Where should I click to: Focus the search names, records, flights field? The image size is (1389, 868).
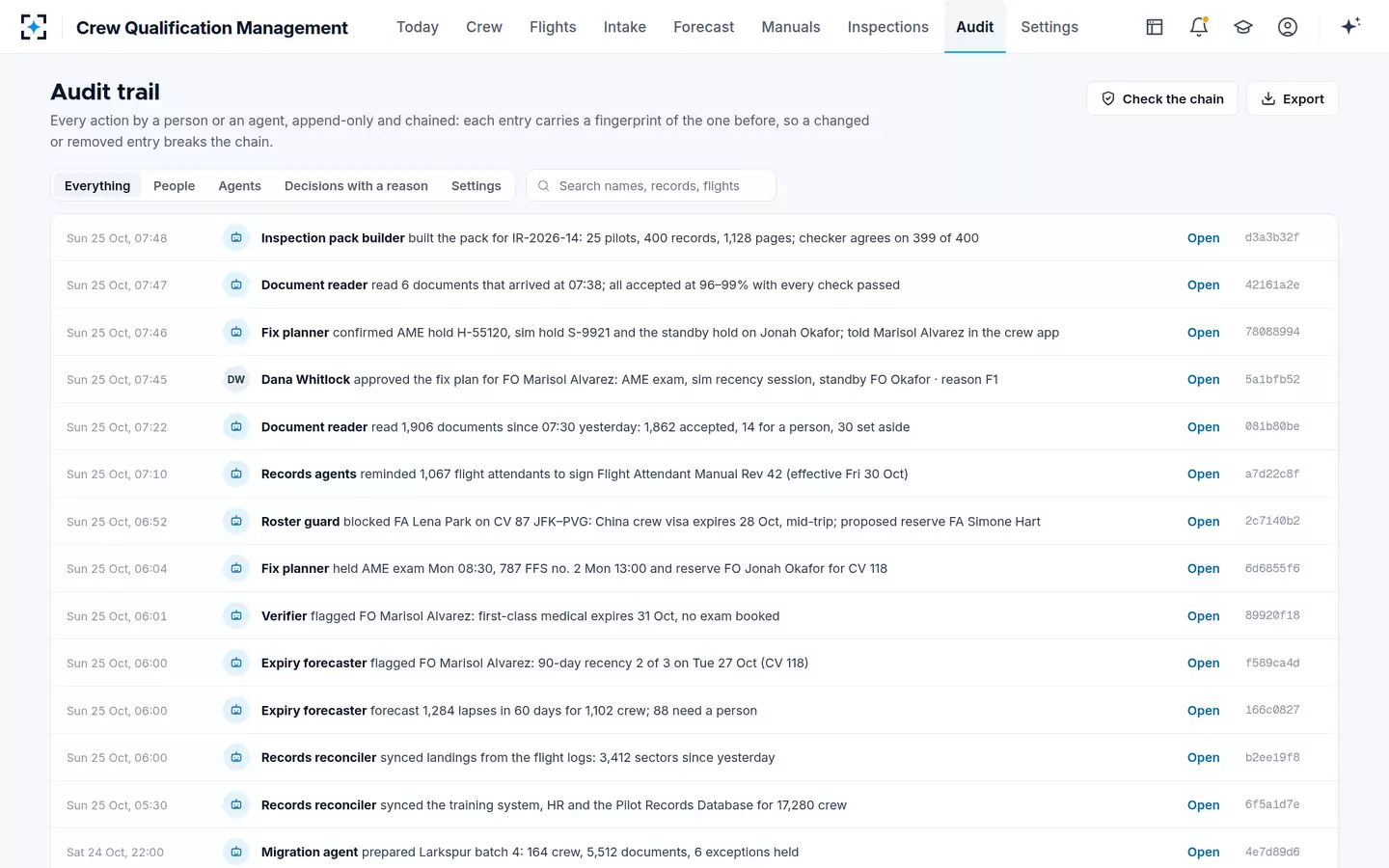651,185
